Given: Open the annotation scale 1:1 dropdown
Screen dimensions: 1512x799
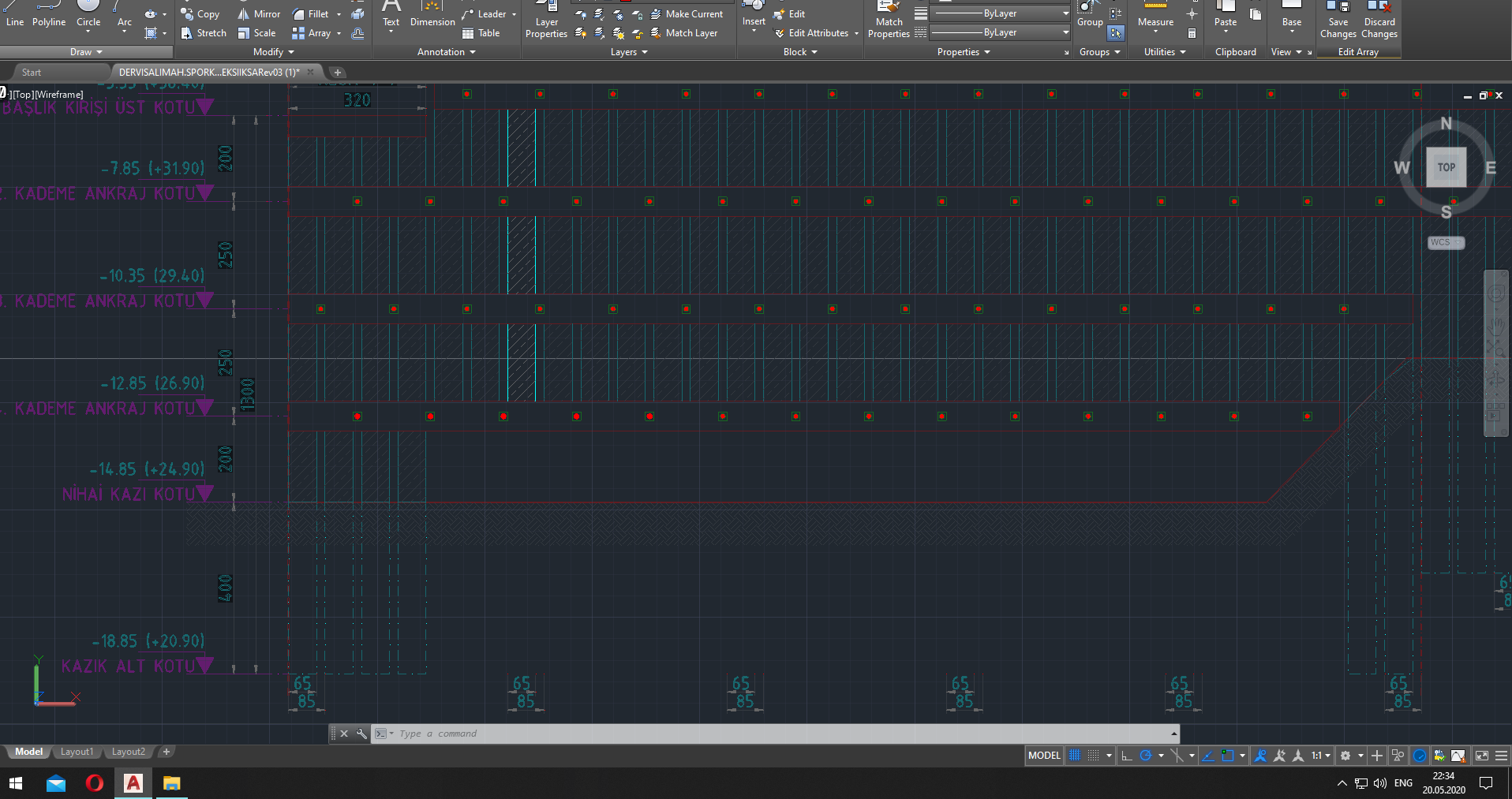Looking at the screenshot, I should click(x=1321, y=756).
